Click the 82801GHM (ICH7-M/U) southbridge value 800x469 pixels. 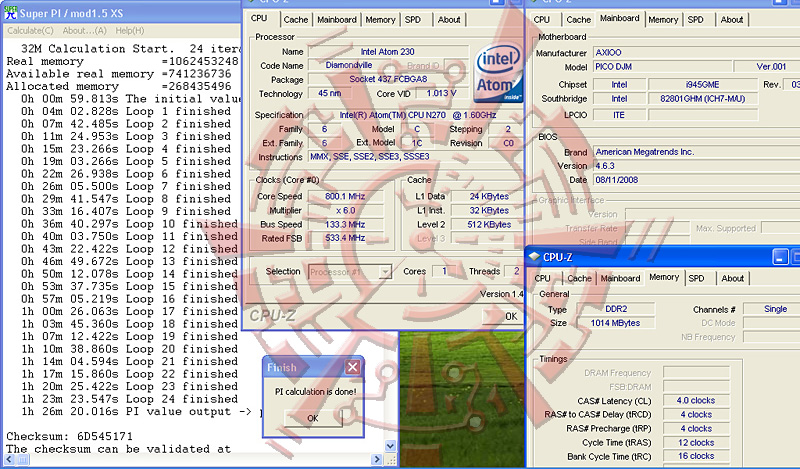703,98
